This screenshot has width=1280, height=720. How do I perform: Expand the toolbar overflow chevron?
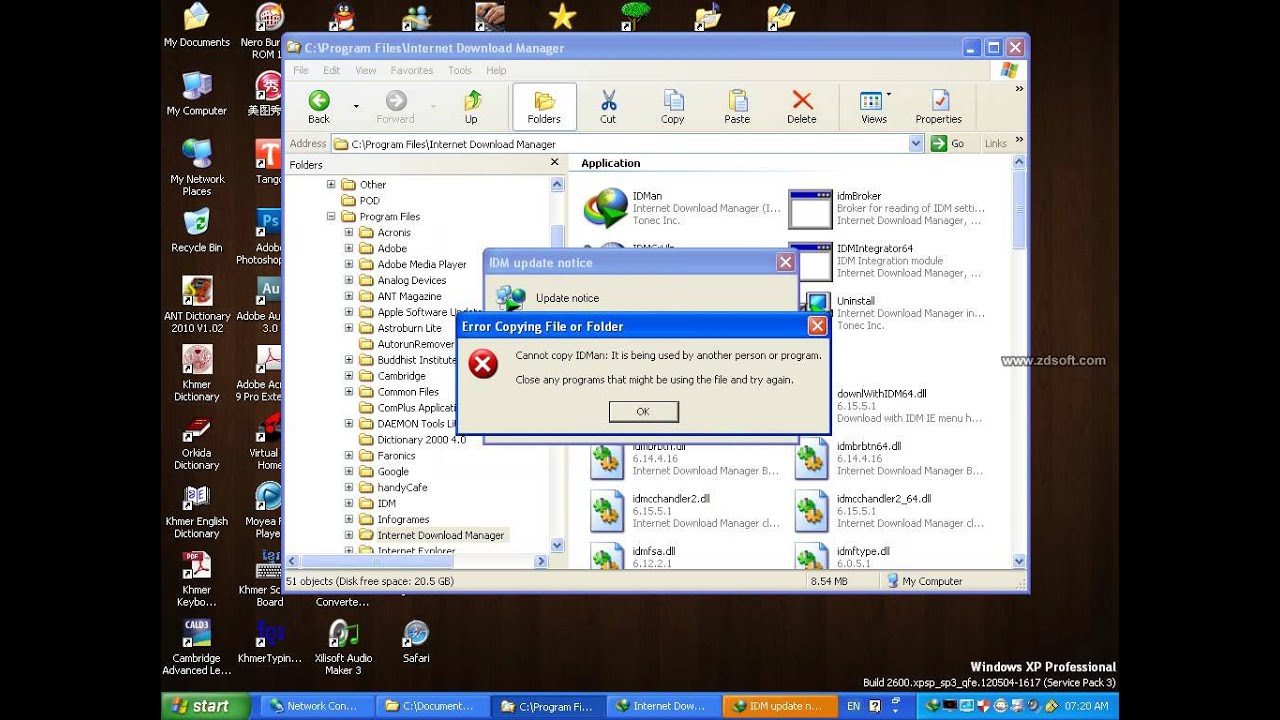pyautogui.click(x=1019, y=89)
